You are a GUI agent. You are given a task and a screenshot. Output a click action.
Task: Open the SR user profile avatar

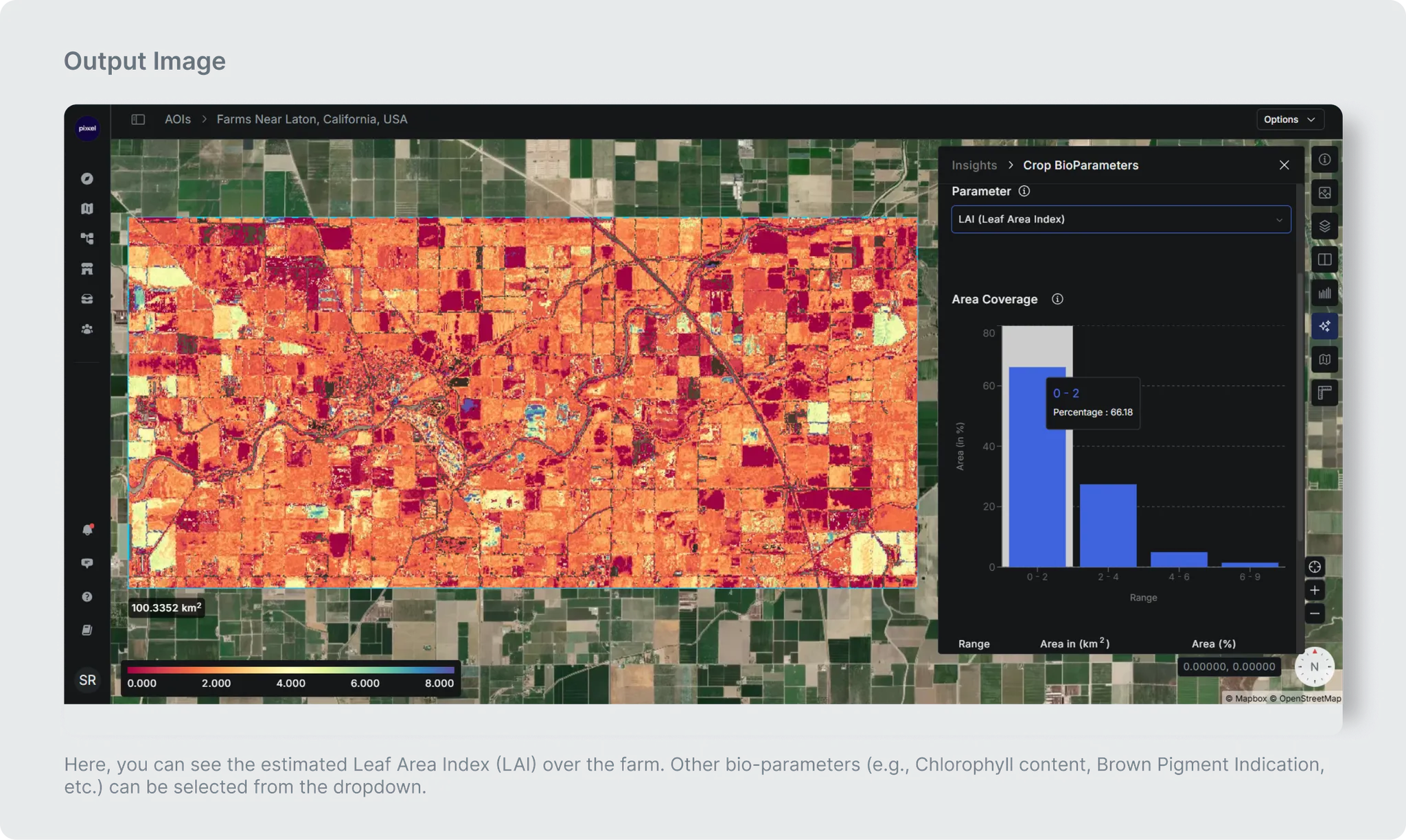tap(87, 679)
